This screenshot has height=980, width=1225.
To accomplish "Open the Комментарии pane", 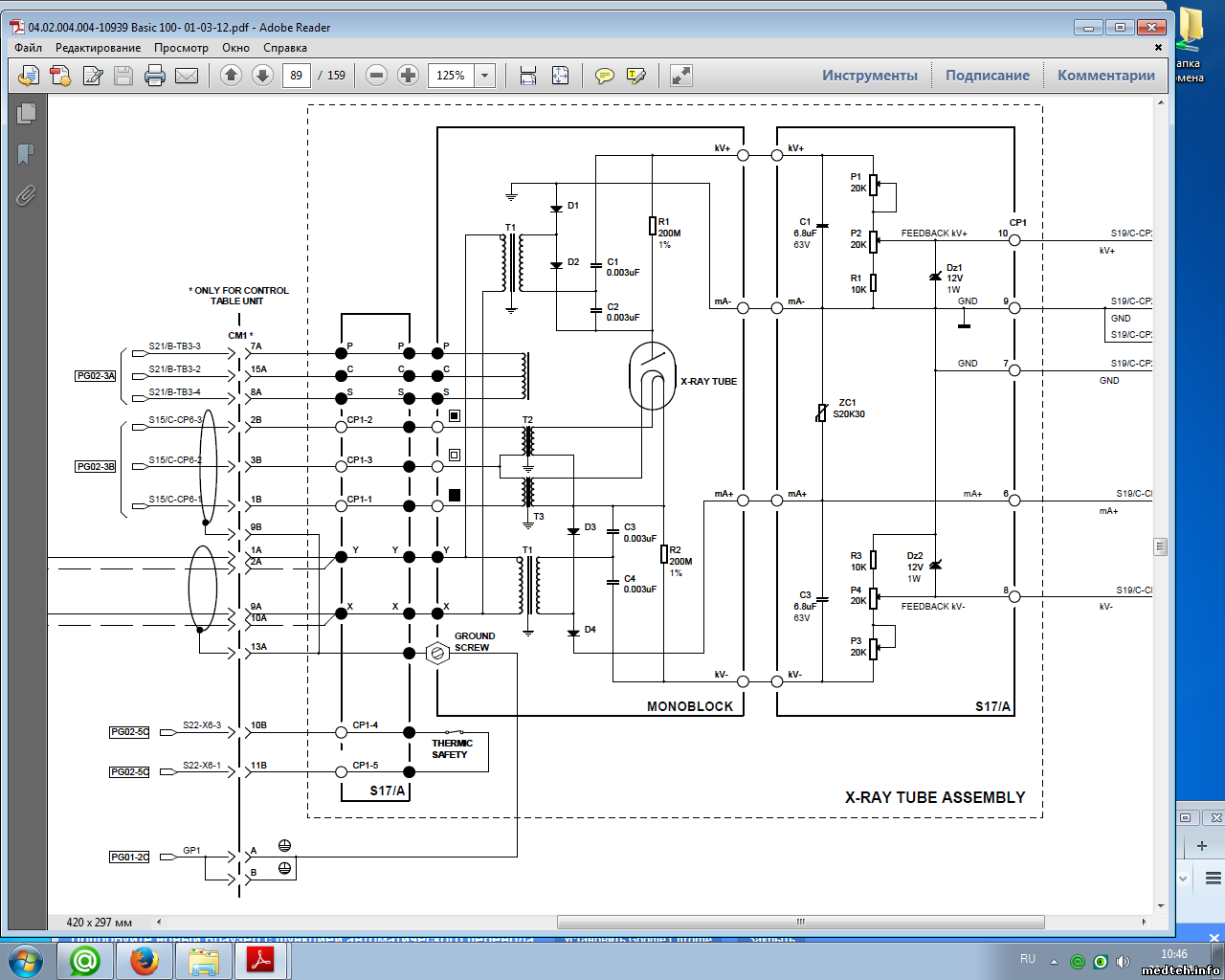I will point(1105,76).
